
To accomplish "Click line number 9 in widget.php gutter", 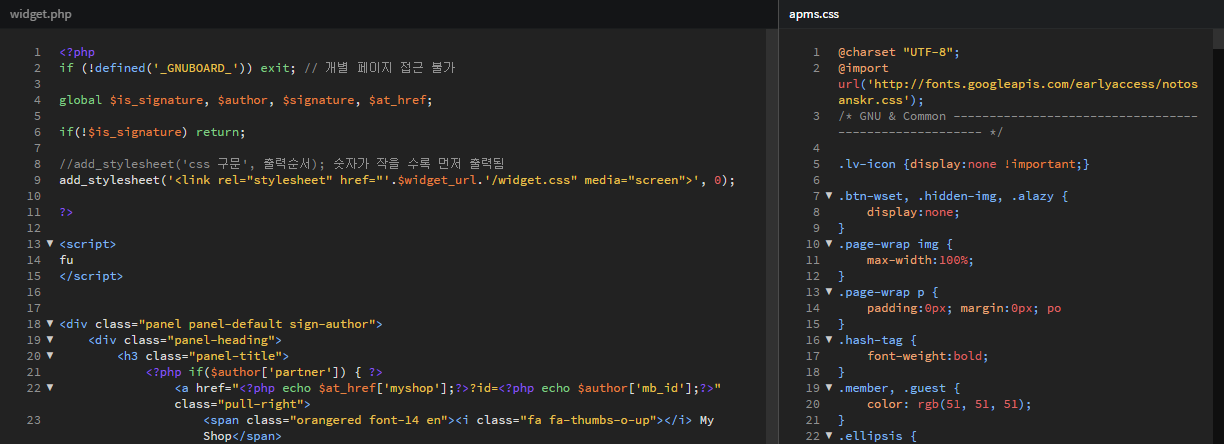I will click(36, 180).
